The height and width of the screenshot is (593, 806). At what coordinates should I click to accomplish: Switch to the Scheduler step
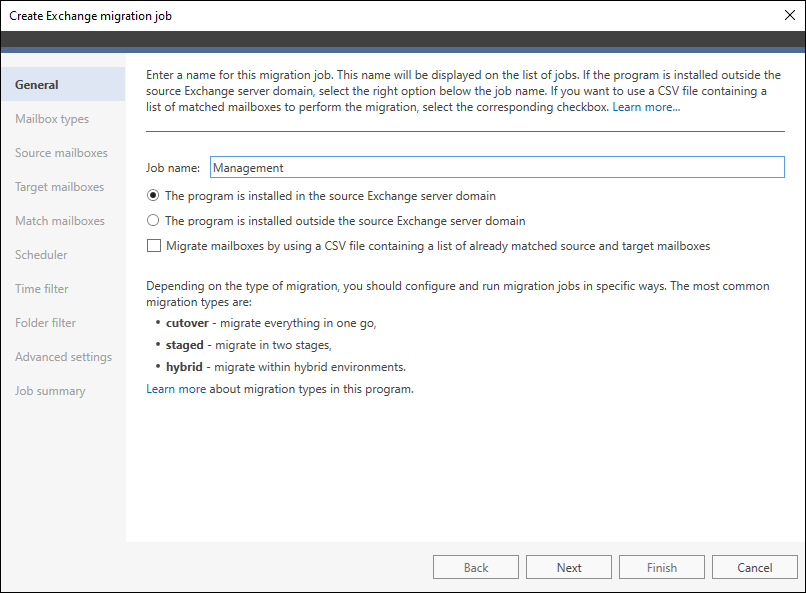pyautogui.click(x=41, y=255)
